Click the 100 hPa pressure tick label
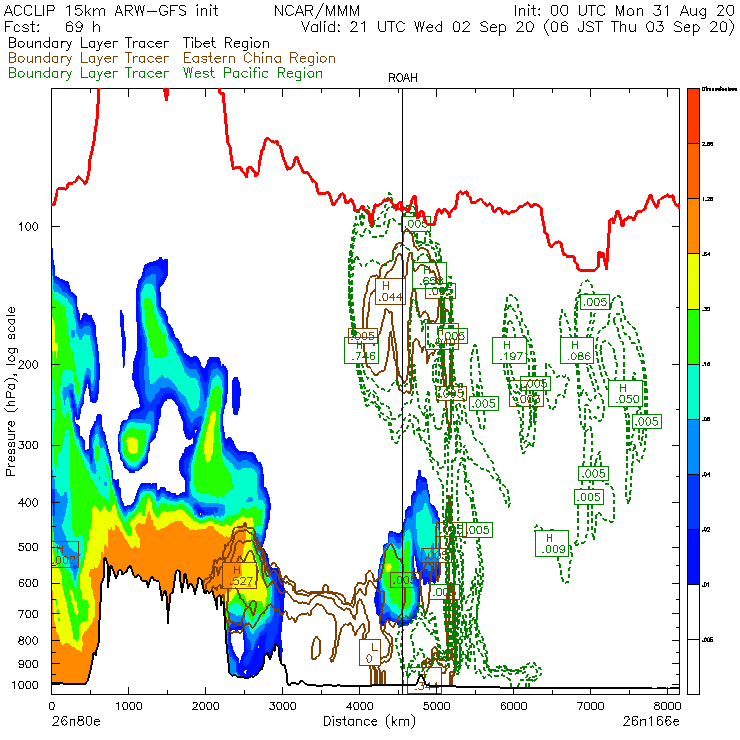740x740 pixels. (28, 227)
